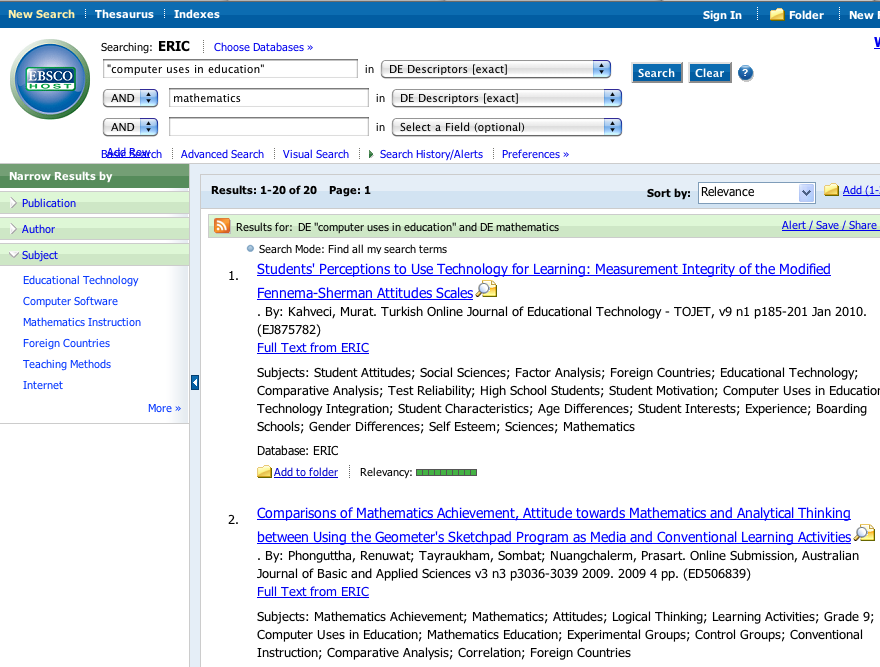Open the Indexes menu item
880x667 pixels.
click(196, 15)
